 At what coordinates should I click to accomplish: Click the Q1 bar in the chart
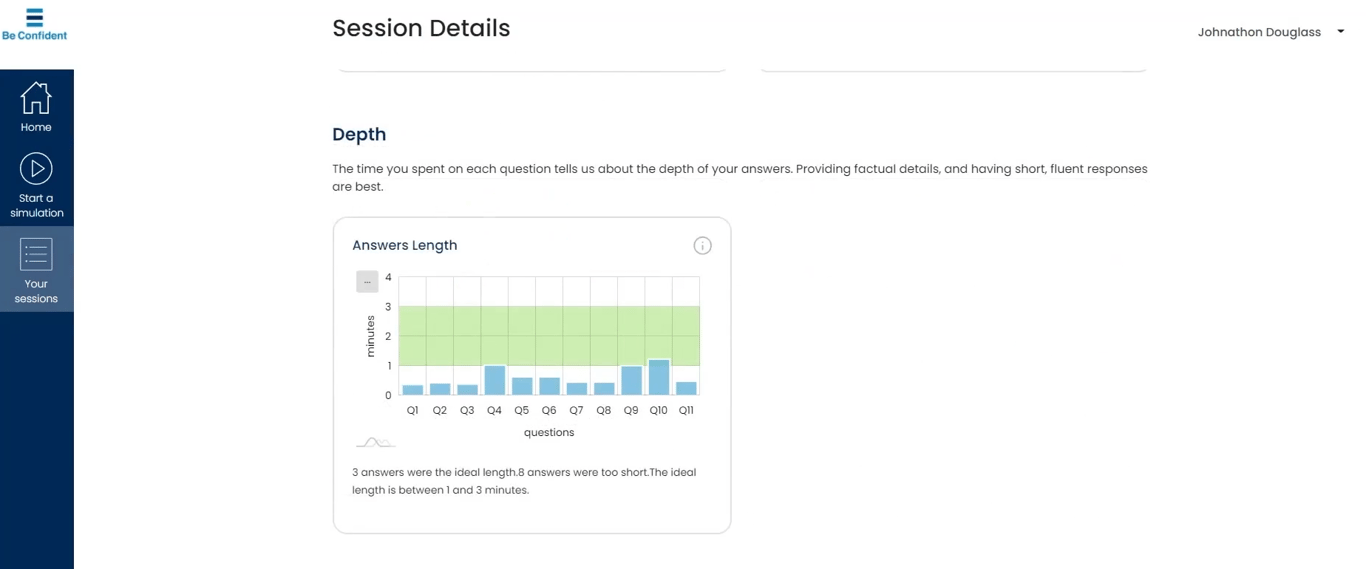click(413, 390)
